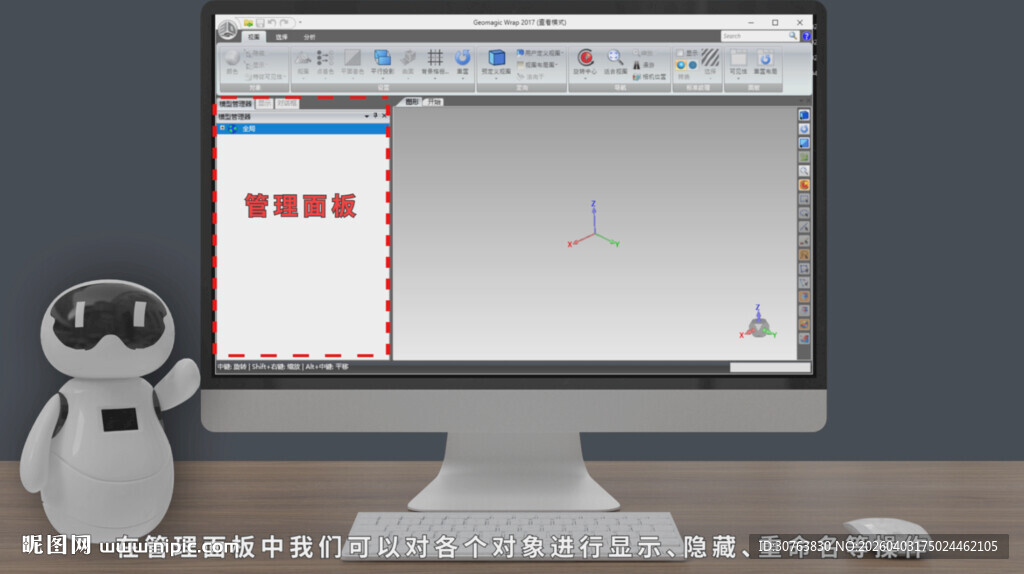The height and width of the screenshot is (574, 1024).
Task: Switch to the 分析 ribbon tab
Action: [310, 37]
